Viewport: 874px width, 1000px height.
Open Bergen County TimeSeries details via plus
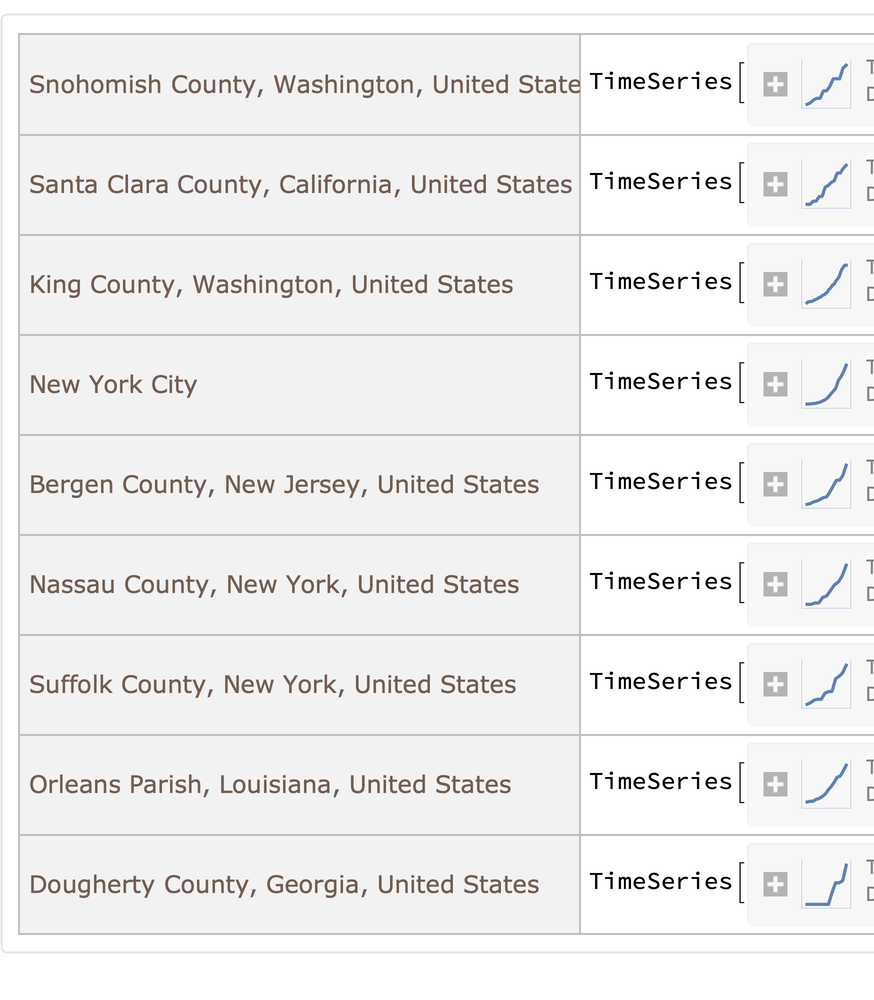(x=775, y=485)
